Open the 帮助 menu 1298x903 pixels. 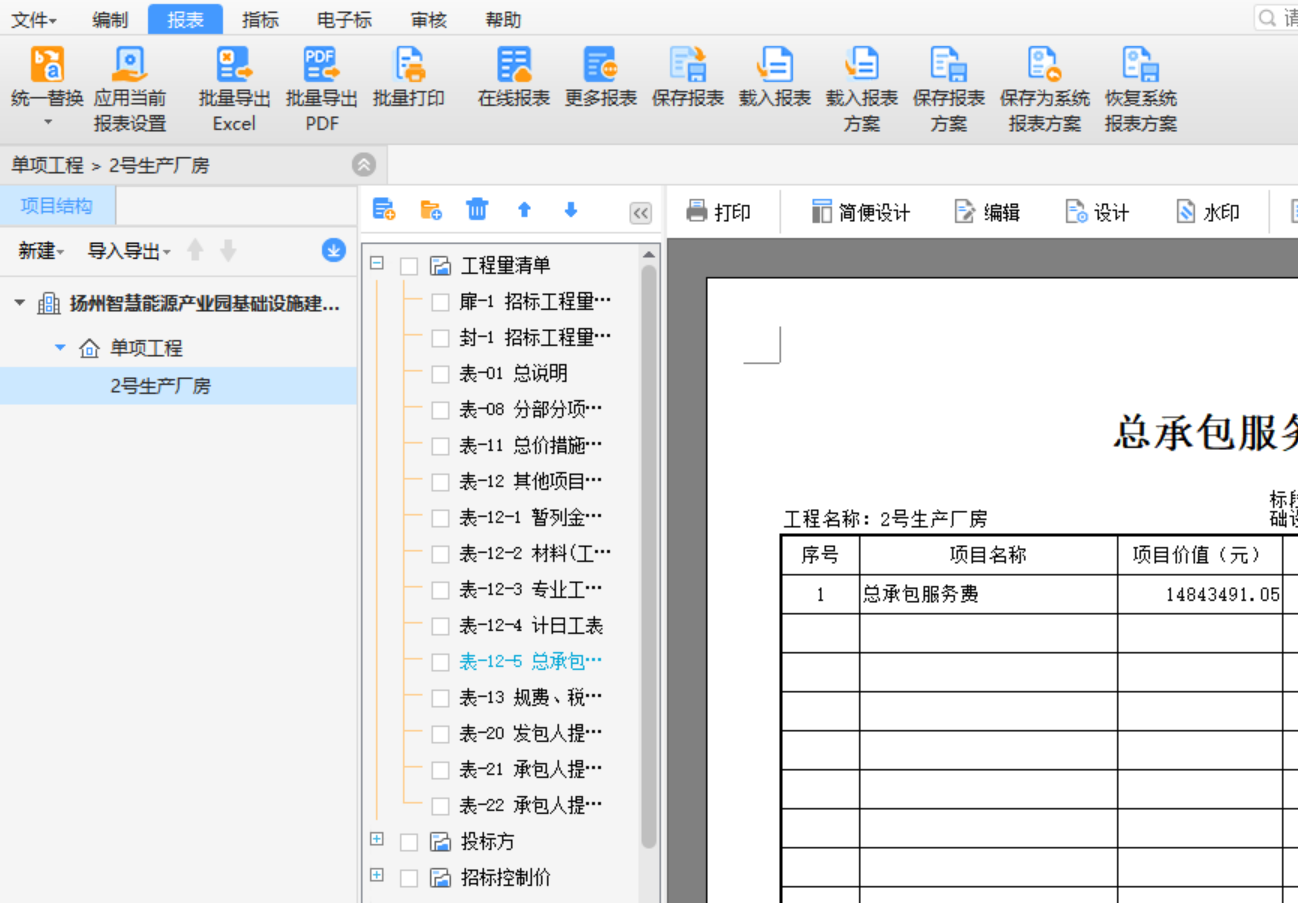click(503, 19)
